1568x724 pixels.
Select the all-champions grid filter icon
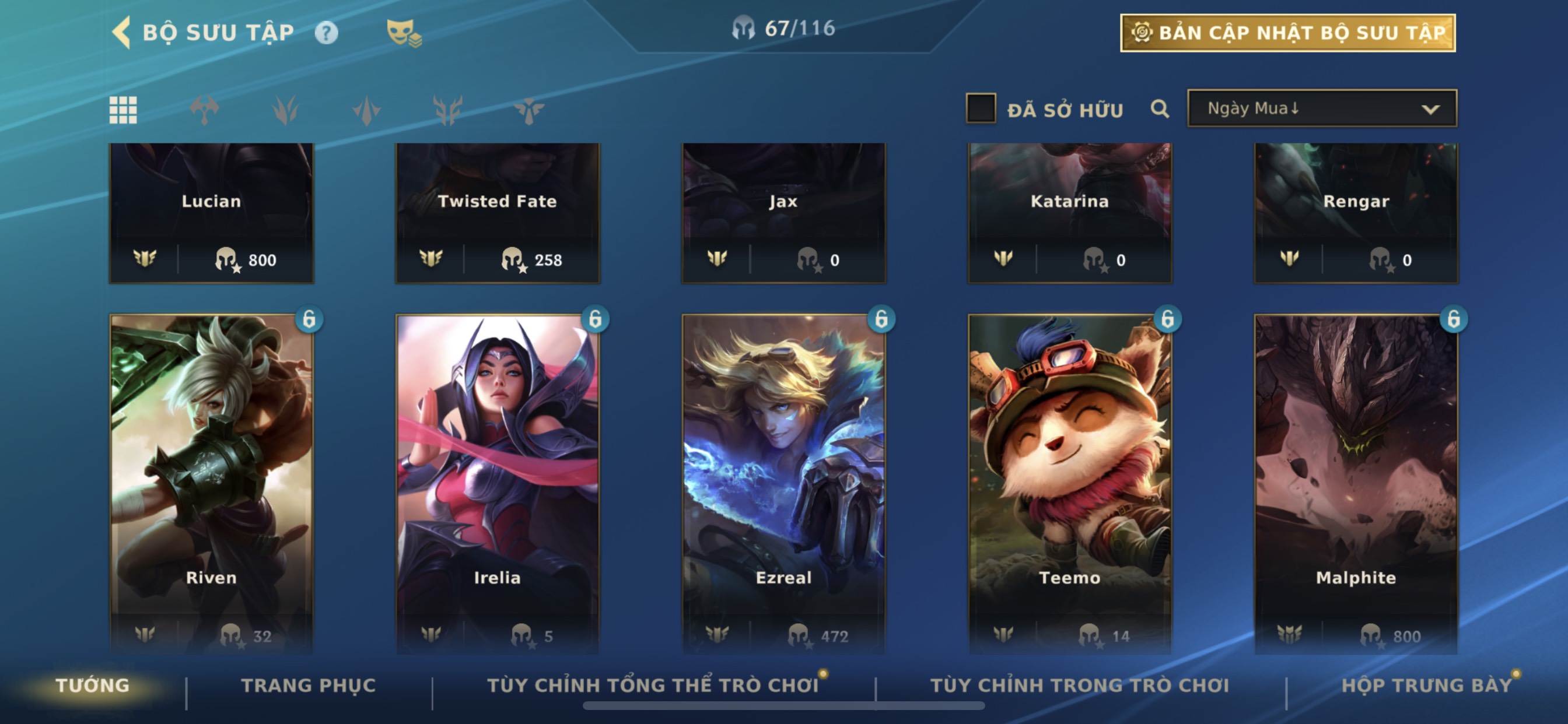pyautogui.click(x=123, y=110)
